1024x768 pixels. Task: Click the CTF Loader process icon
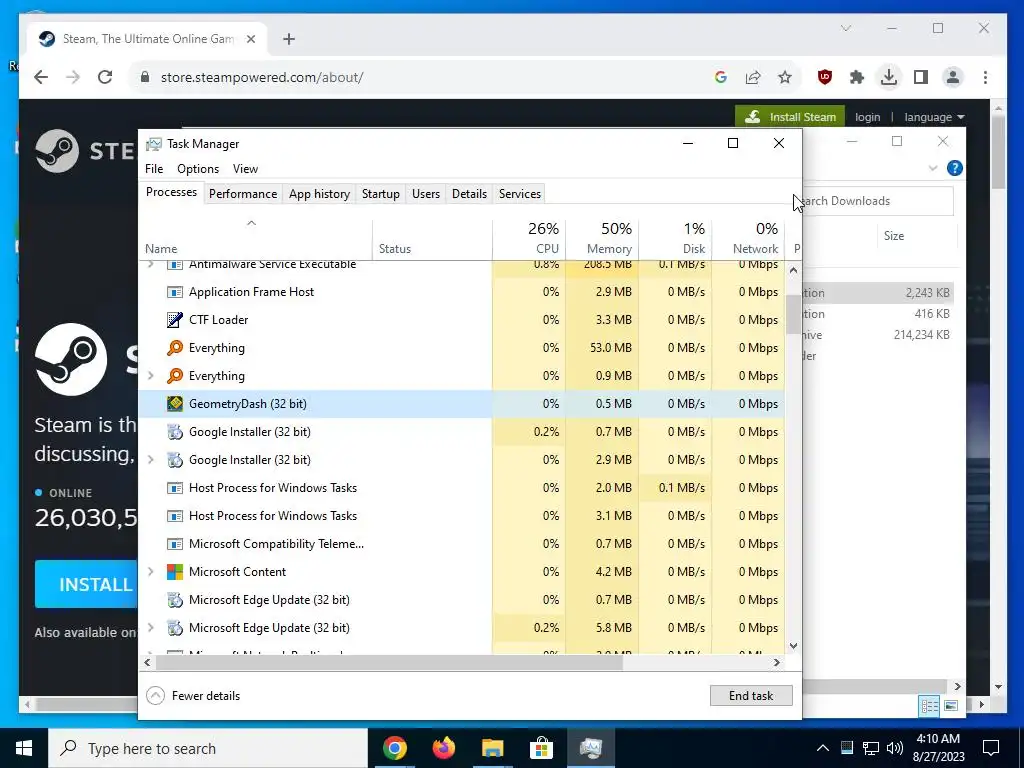[174, 319]
